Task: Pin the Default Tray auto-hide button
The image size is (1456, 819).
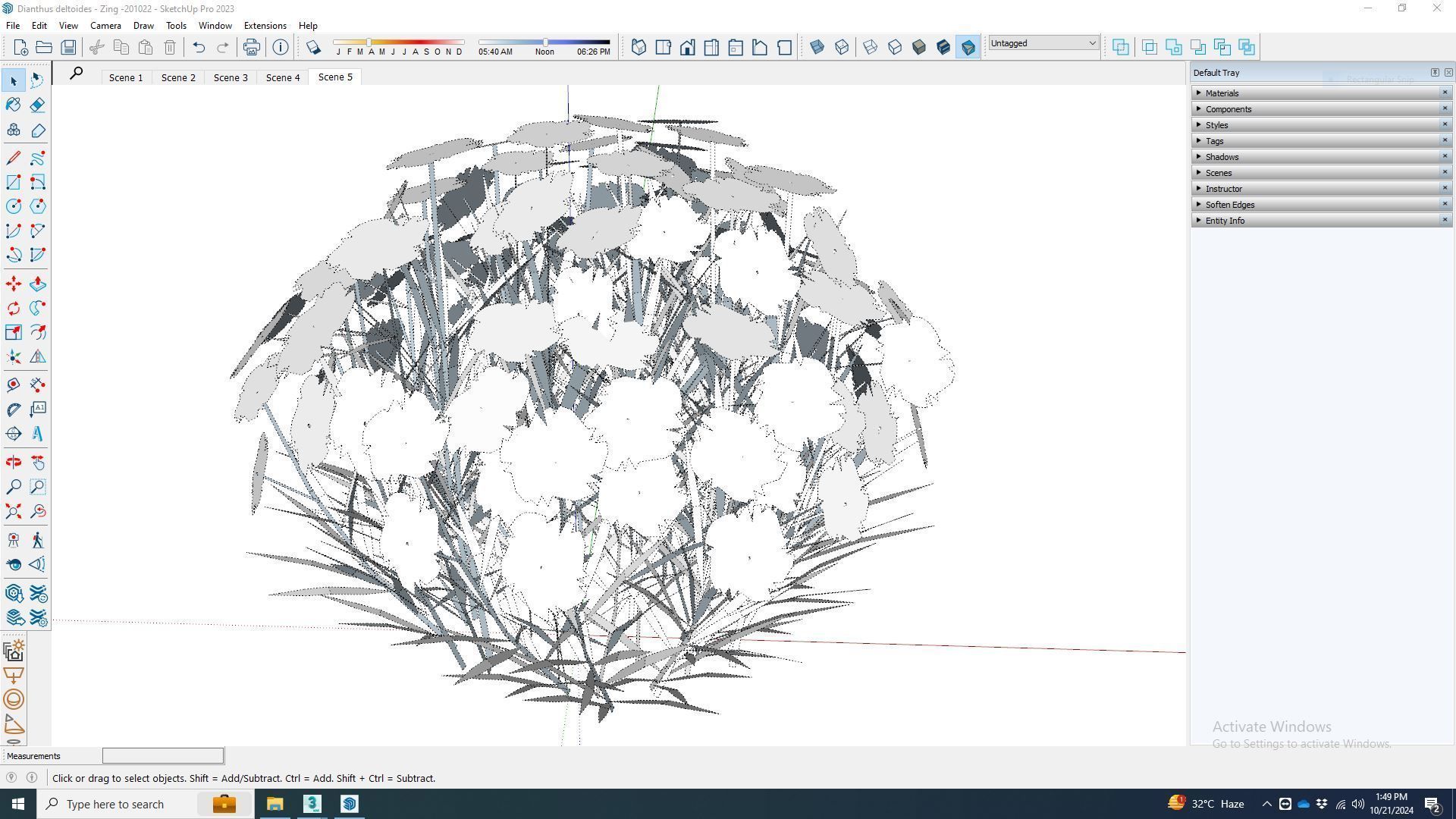Action: click(1435, 72)
